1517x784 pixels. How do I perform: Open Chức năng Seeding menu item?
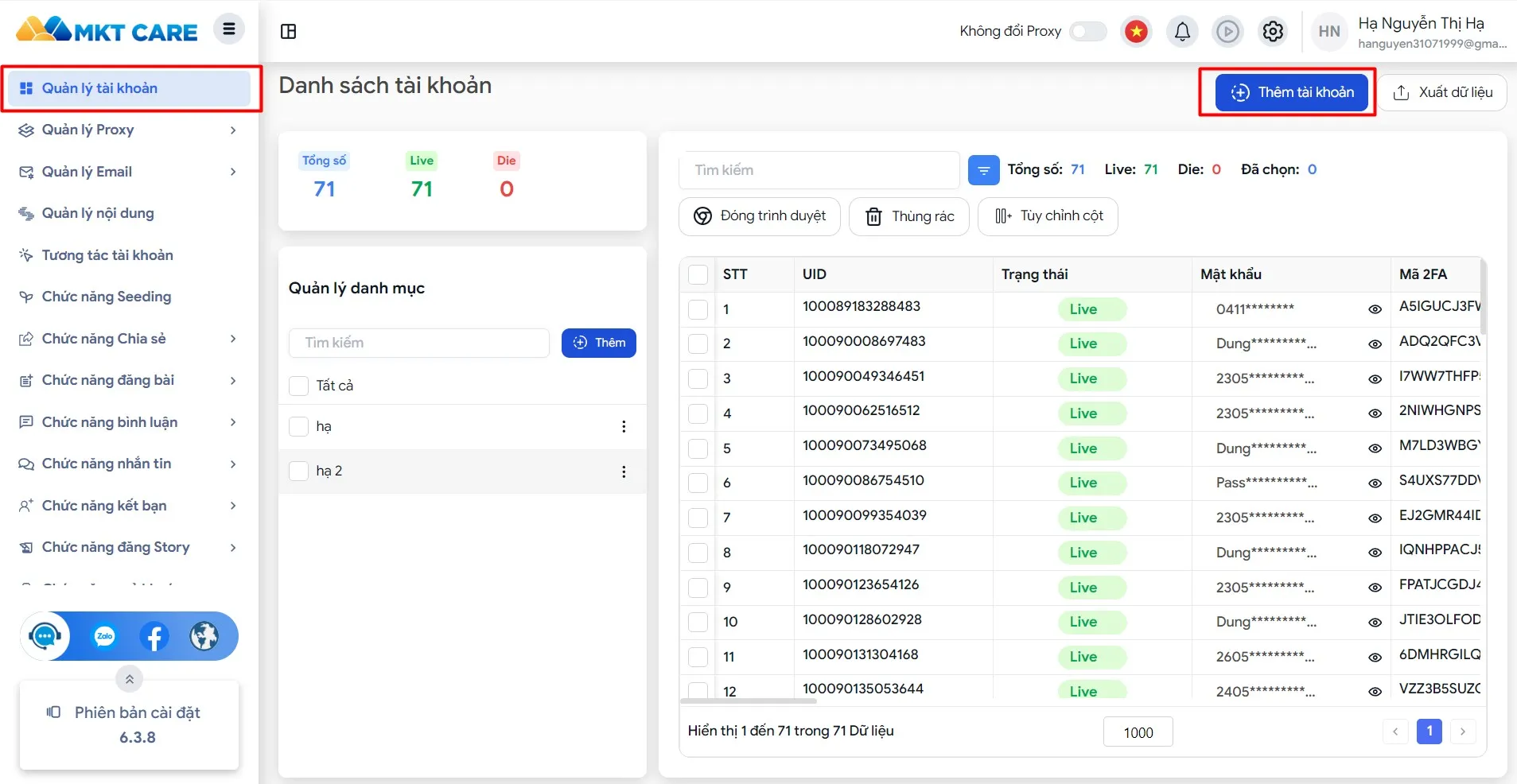106,297
